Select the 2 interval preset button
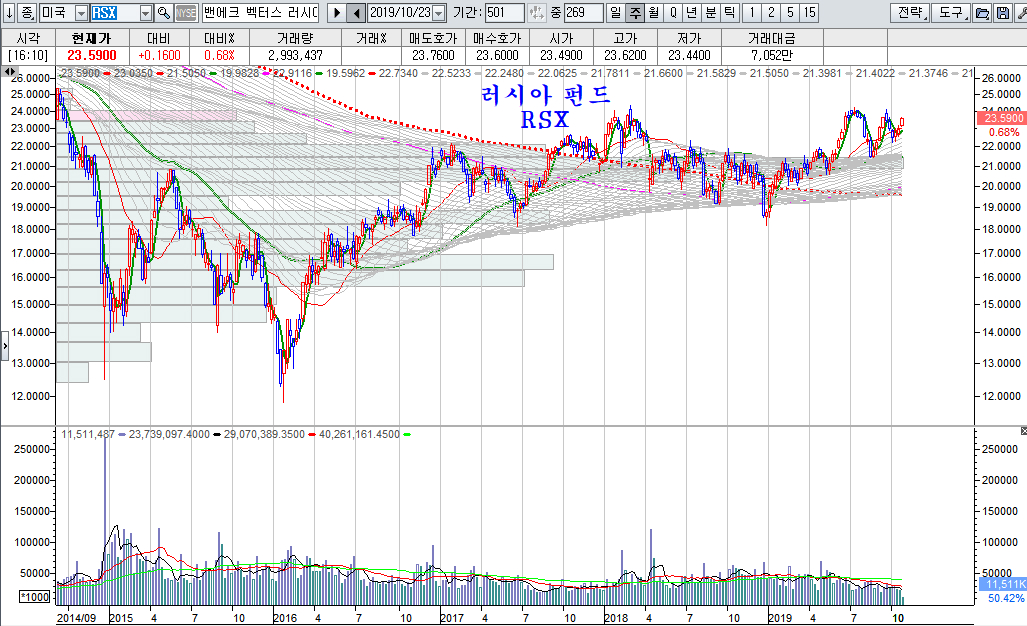The height and width of the screenshot is (626, 1027). tap(771, 12)
